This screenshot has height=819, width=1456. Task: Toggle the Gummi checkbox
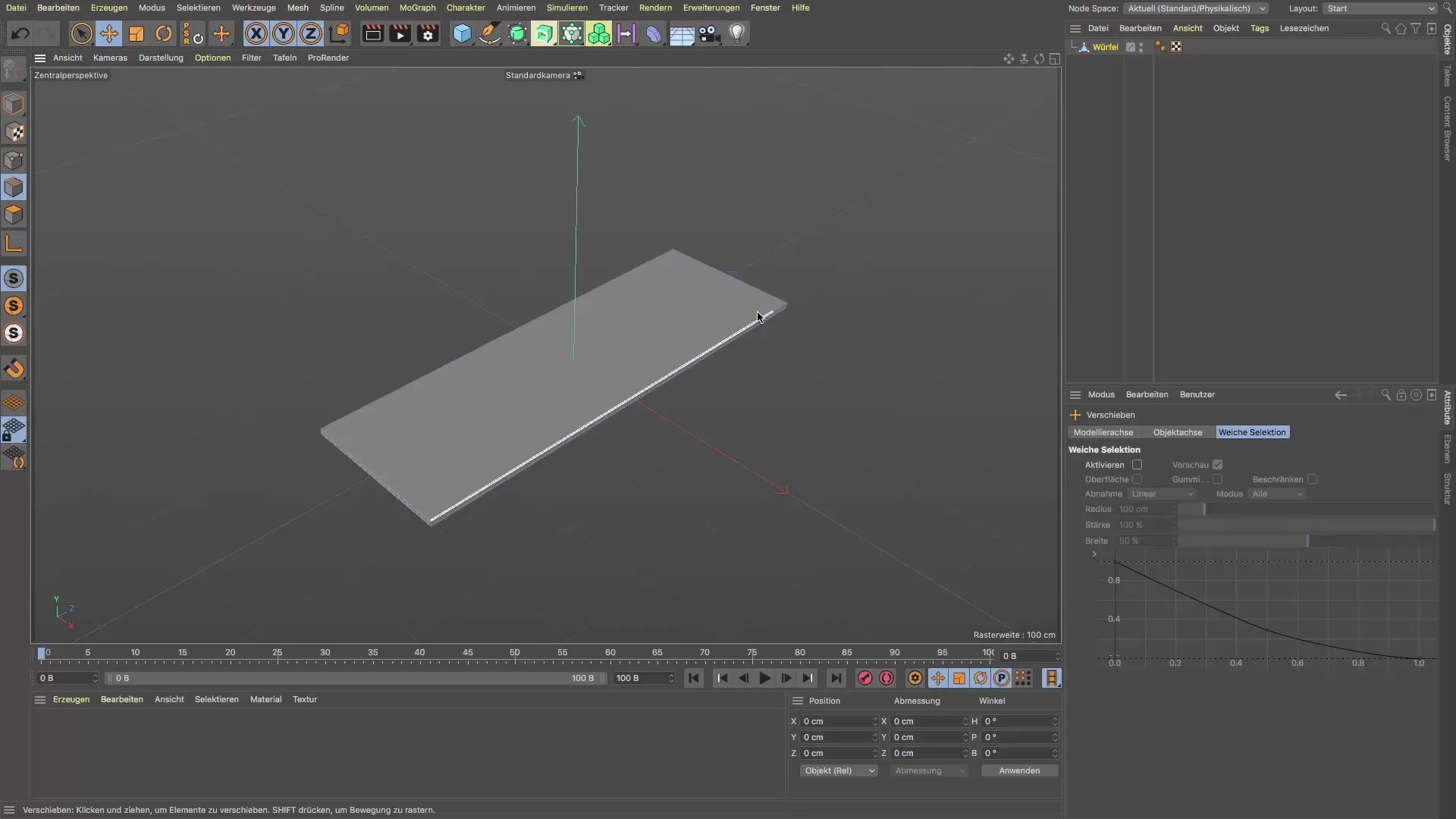pos(1217,479)
